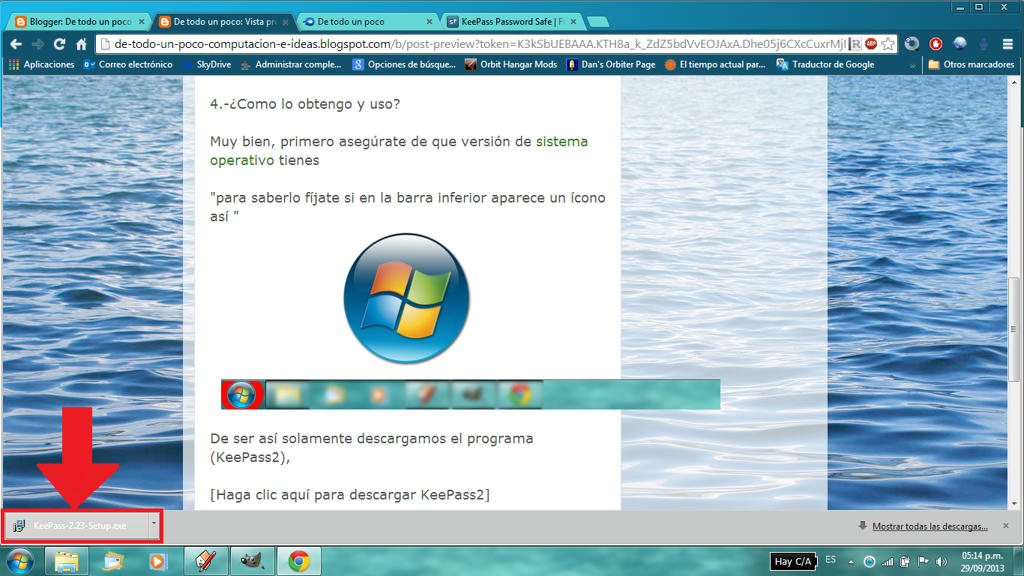Click the page vertical scrollbar thumb
The image size is (1024, 576).
(x=1014, y=328)
